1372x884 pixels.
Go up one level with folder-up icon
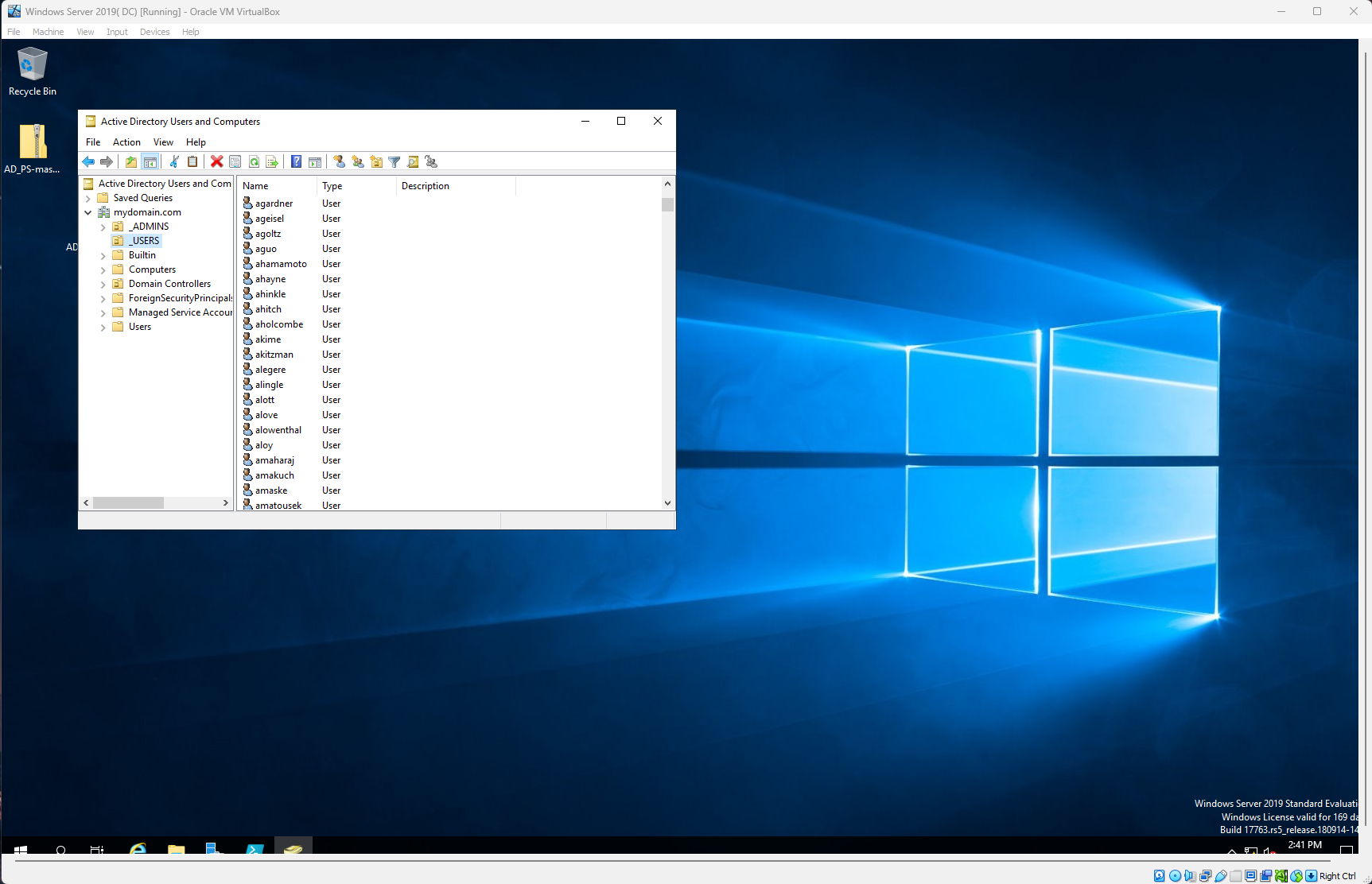[x=131, y=162]
